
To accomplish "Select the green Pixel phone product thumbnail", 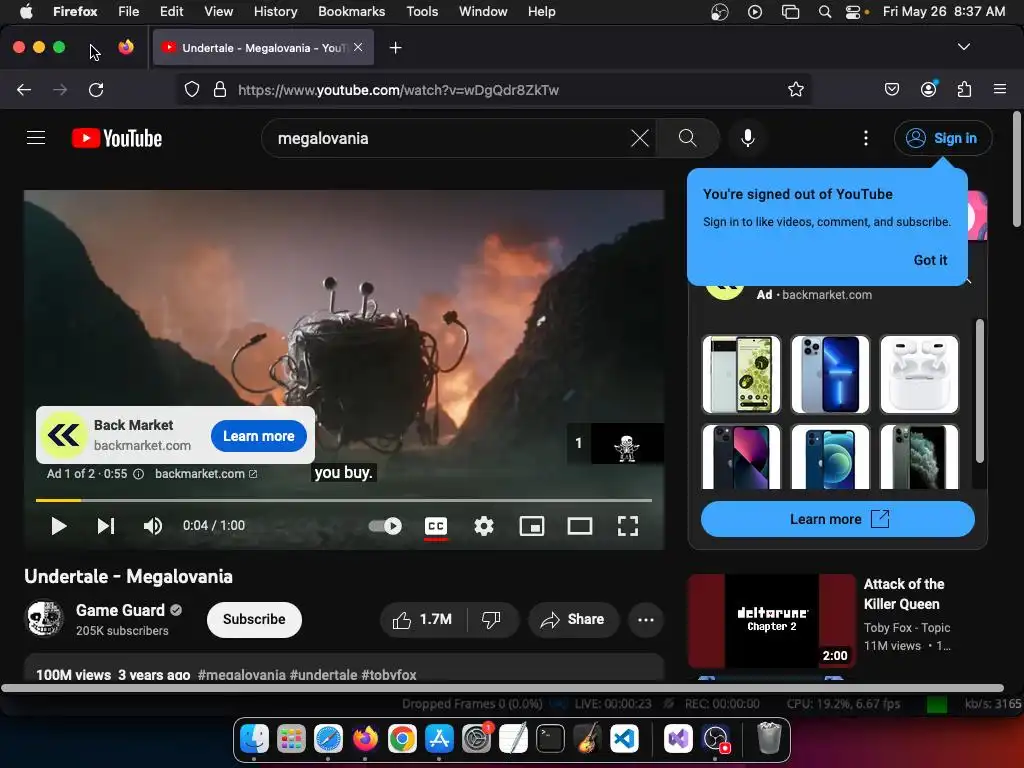I will (x=741, y=374).
